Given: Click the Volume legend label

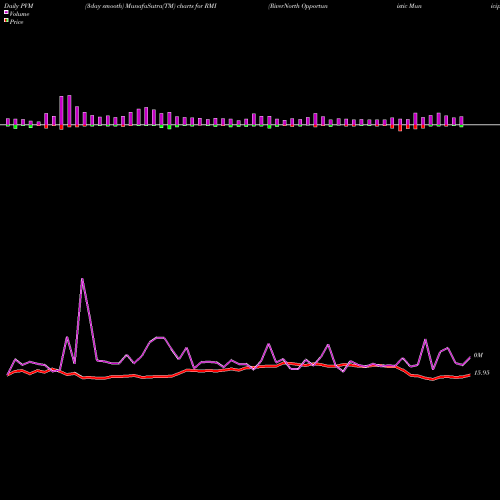Looking at the screenshot, I should (19, 14).
